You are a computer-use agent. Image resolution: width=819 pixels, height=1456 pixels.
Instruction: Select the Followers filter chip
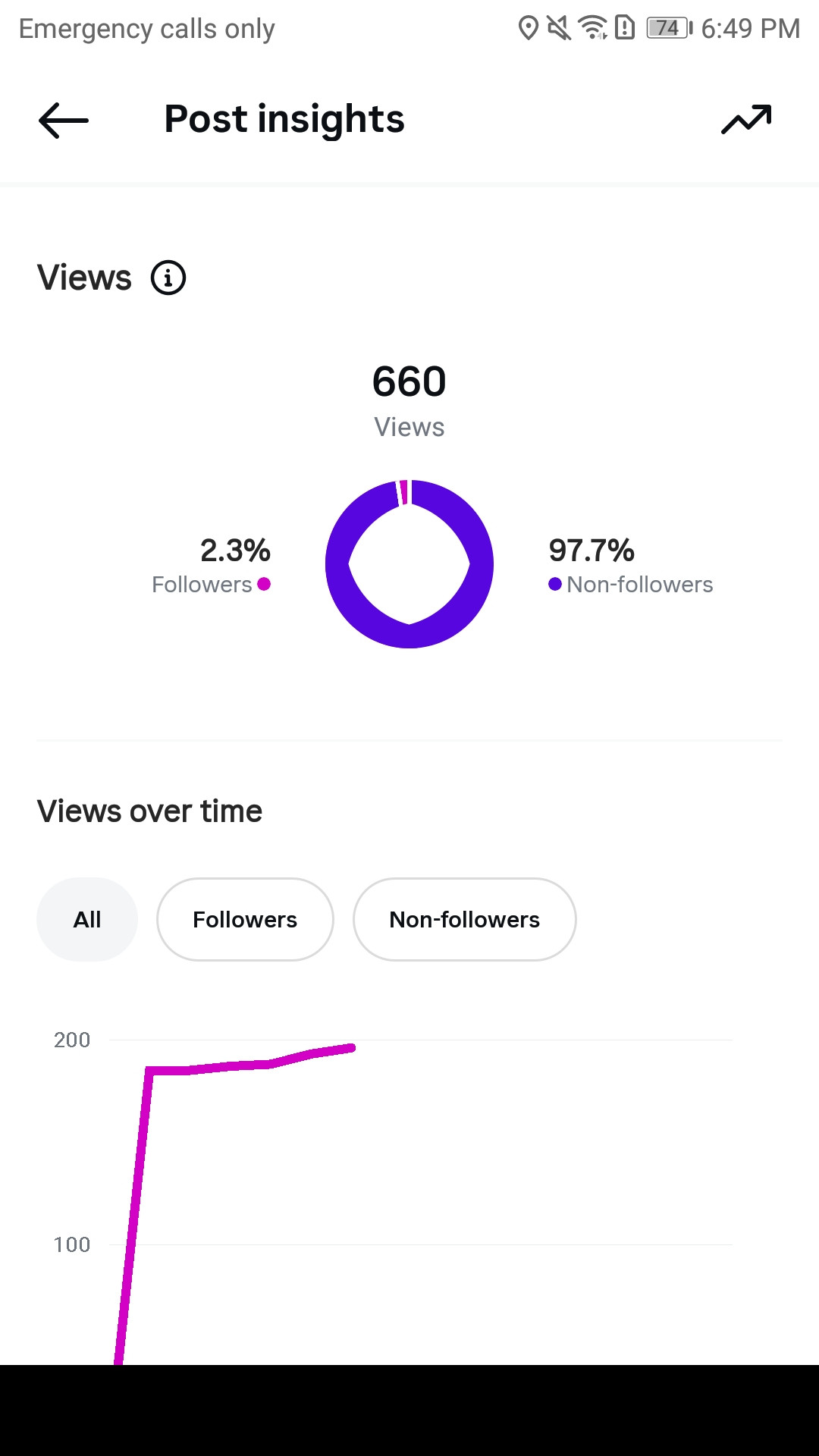pyautogui.click(x=245, y=919)
